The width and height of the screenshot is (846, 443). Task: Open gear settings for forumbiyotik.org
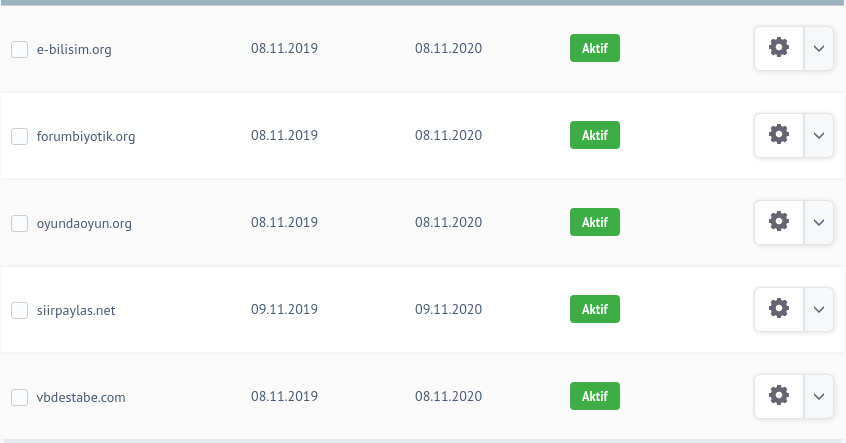(x=779, y=135)
